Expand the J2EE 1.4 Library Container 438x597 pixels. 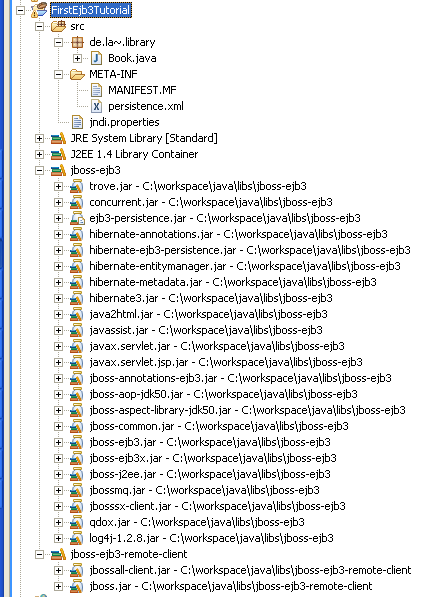(x=39, y=154)
